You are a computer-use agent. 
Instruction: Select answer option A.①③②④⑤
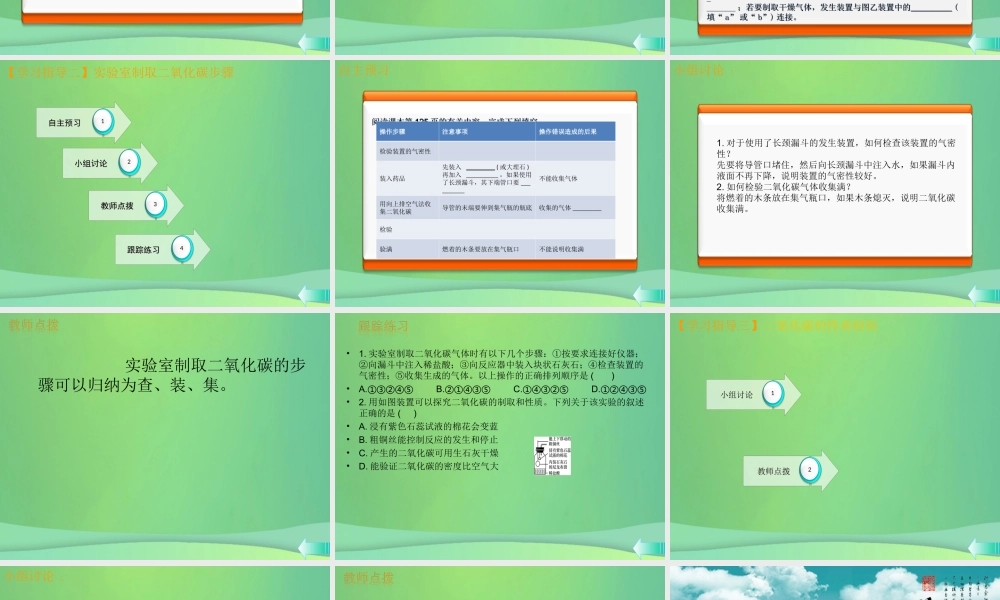coord(386,389)
